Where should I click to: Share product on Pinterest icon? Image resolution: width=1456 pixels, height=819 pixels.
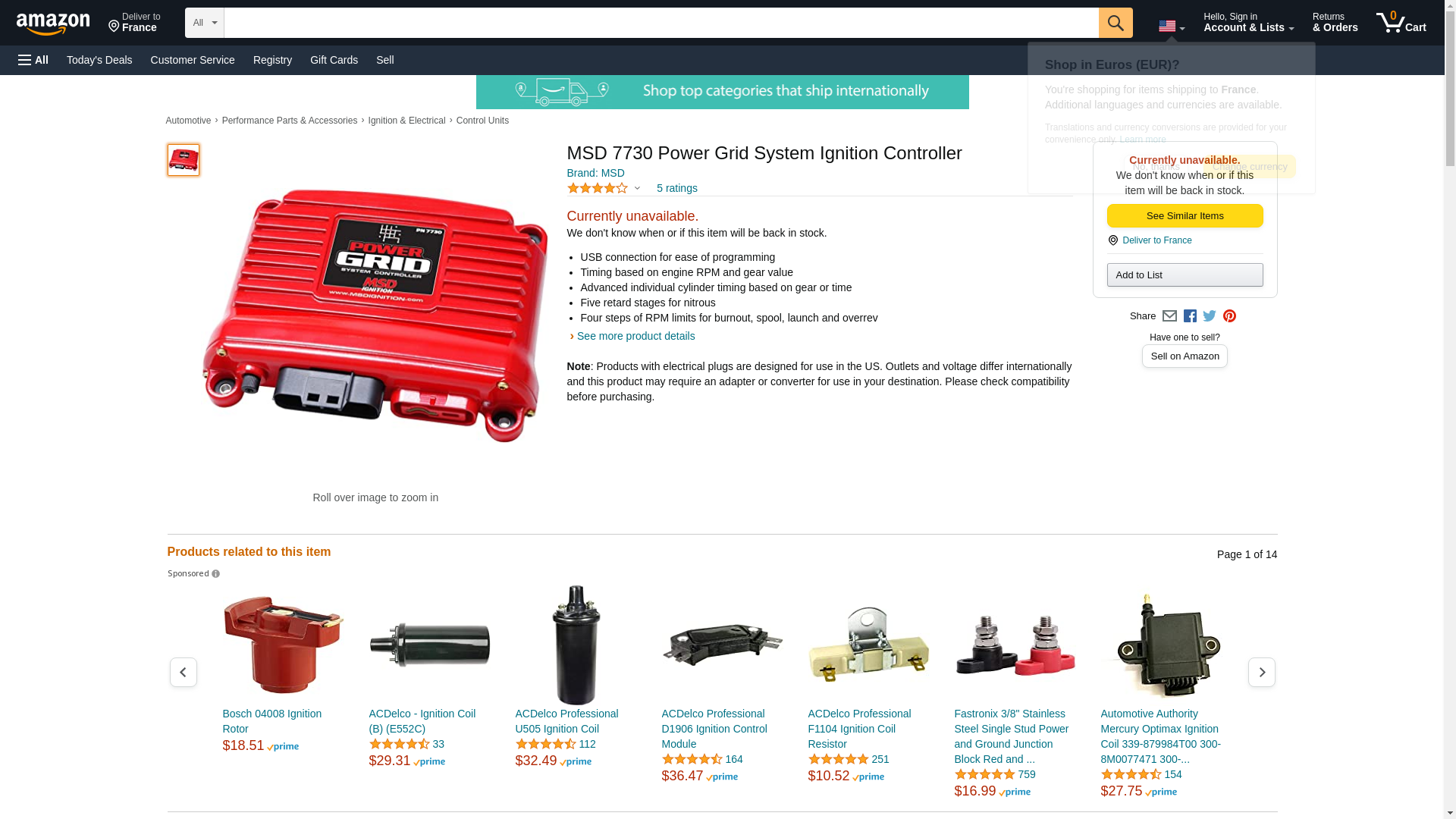(1229, 316)
